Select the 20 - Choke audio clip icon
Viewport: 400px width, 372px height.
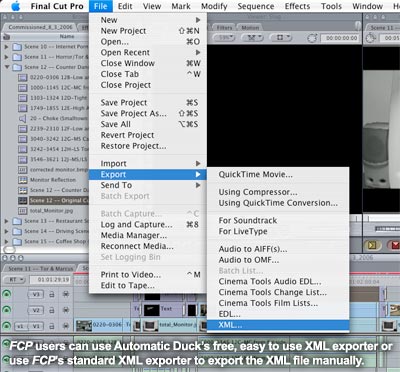22,118
